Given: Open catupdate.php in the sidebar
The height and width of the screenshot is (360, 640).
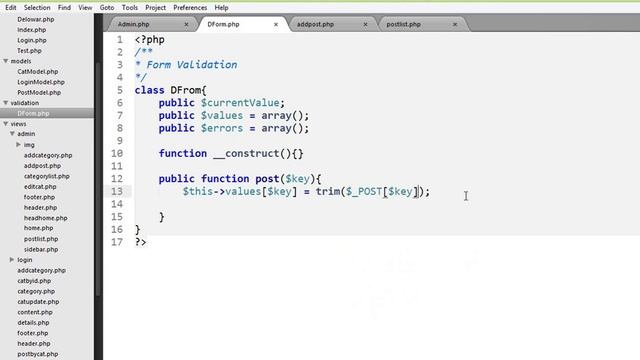Looking at the screenshot, I should (x=38, y=302).
